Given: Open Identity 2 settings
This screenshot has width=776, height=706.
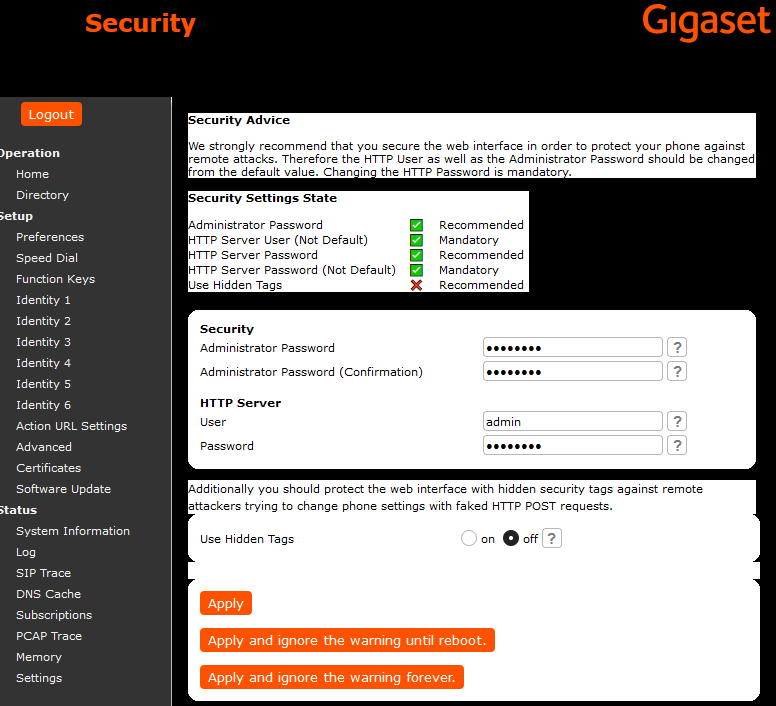Looking at the screenshot, I should pos(43,321).
